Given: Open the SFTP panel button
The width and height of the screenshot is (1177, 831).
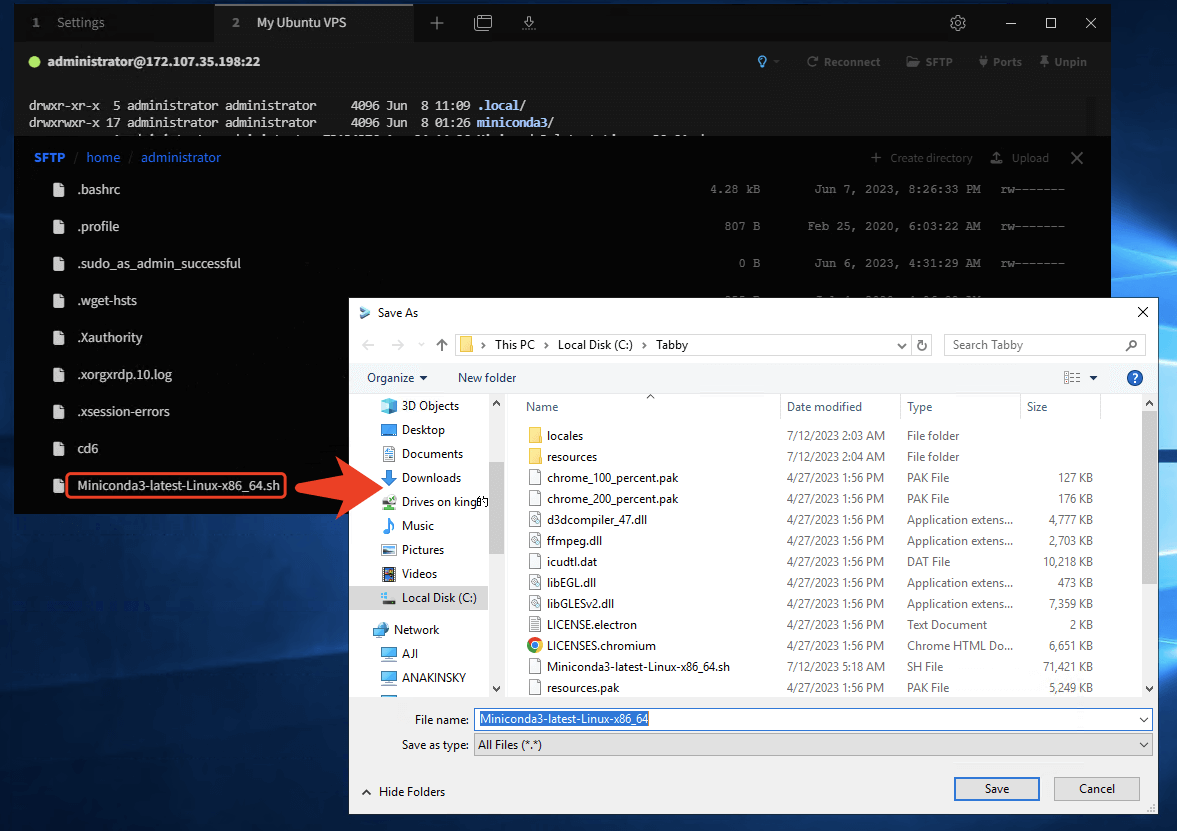Looking at the screenshot, I should point(929,62).
